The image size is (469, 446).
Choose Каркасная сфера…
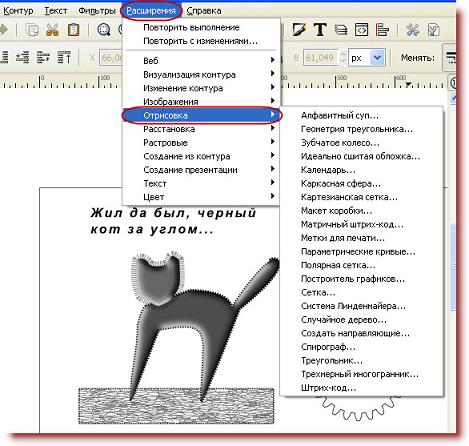coord(362,183)
